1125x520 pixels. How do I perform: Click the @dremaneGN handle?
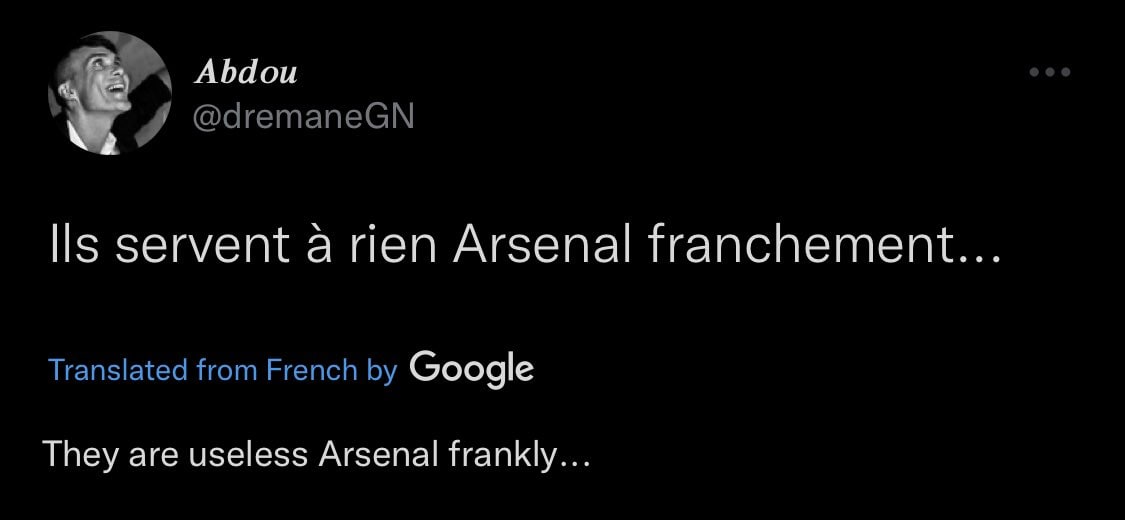click(x=302, y=117)
